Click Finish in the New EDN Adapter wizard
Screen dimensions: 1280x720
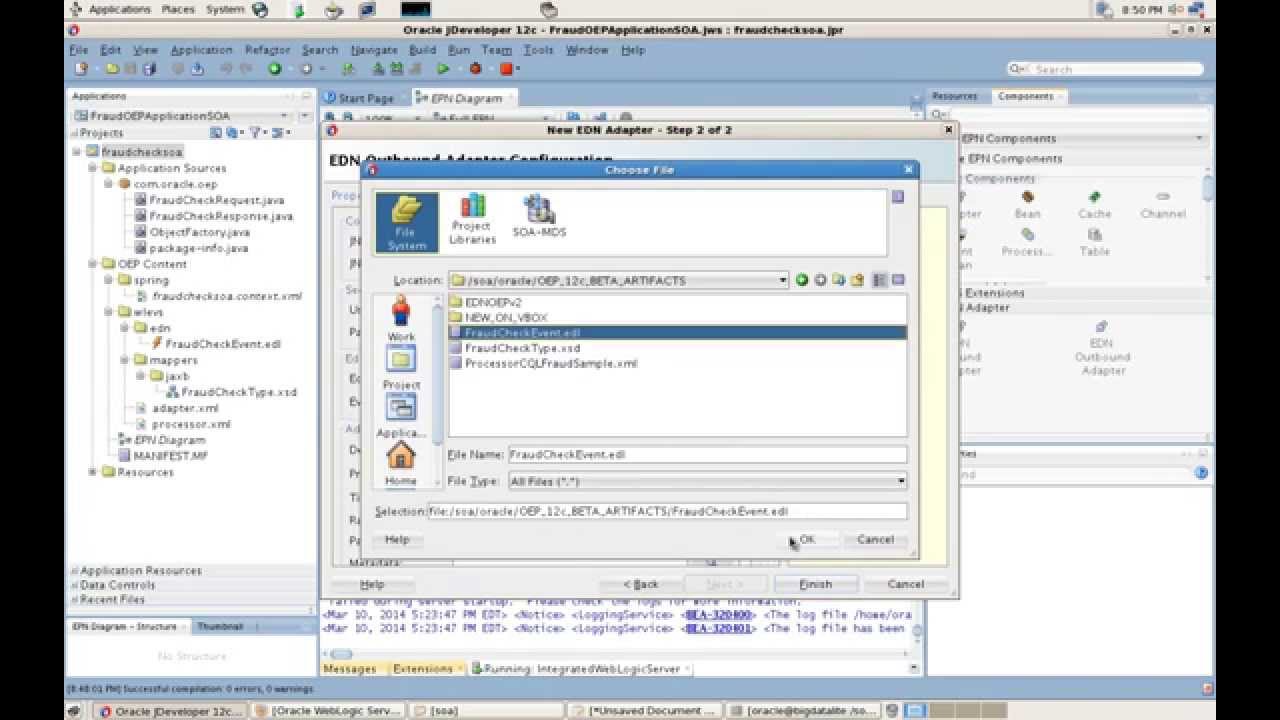pyautogui.click(x=816, y=584)
